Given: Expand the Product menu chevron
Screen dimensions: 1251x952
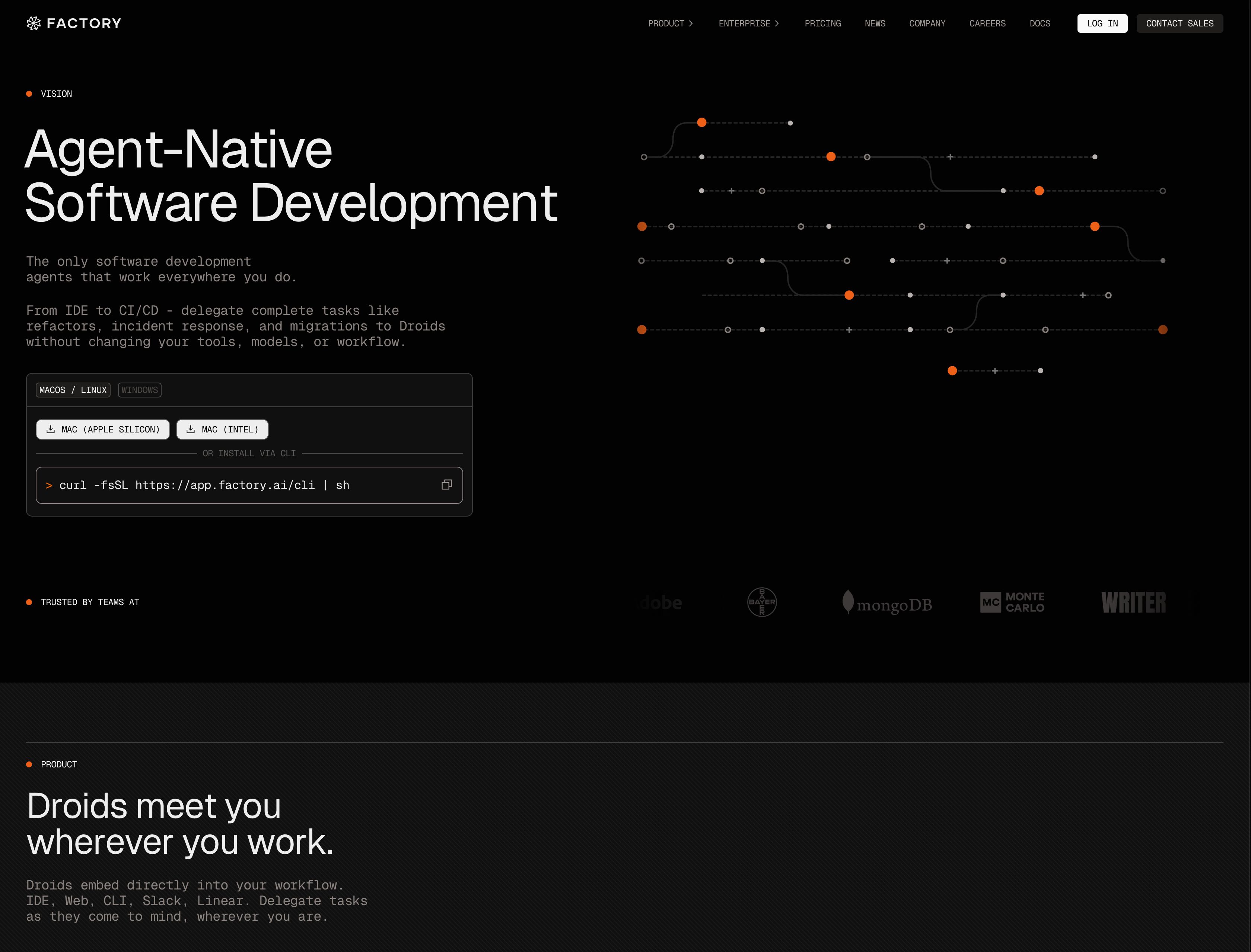Looking at the screenshot, I should pyautogui.click(x=690, y=23).
